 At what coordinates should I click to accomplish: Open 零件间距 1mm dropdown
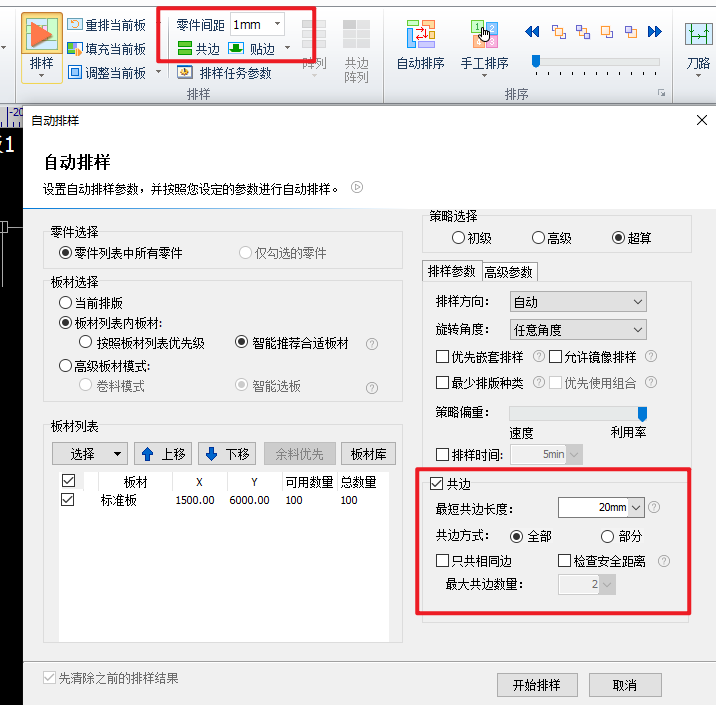(277, 24)
